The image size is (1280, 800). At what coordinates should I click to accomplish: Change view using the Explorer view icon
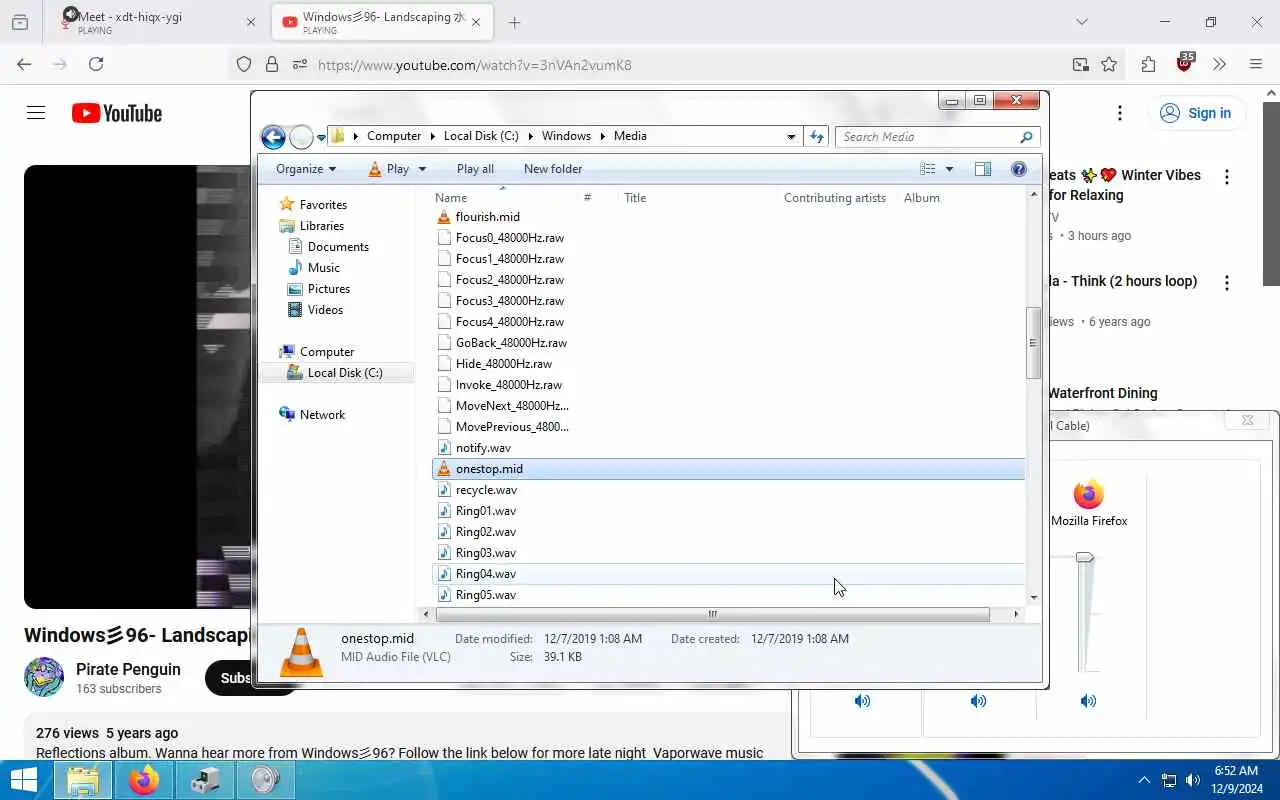(x=928, y=169)
